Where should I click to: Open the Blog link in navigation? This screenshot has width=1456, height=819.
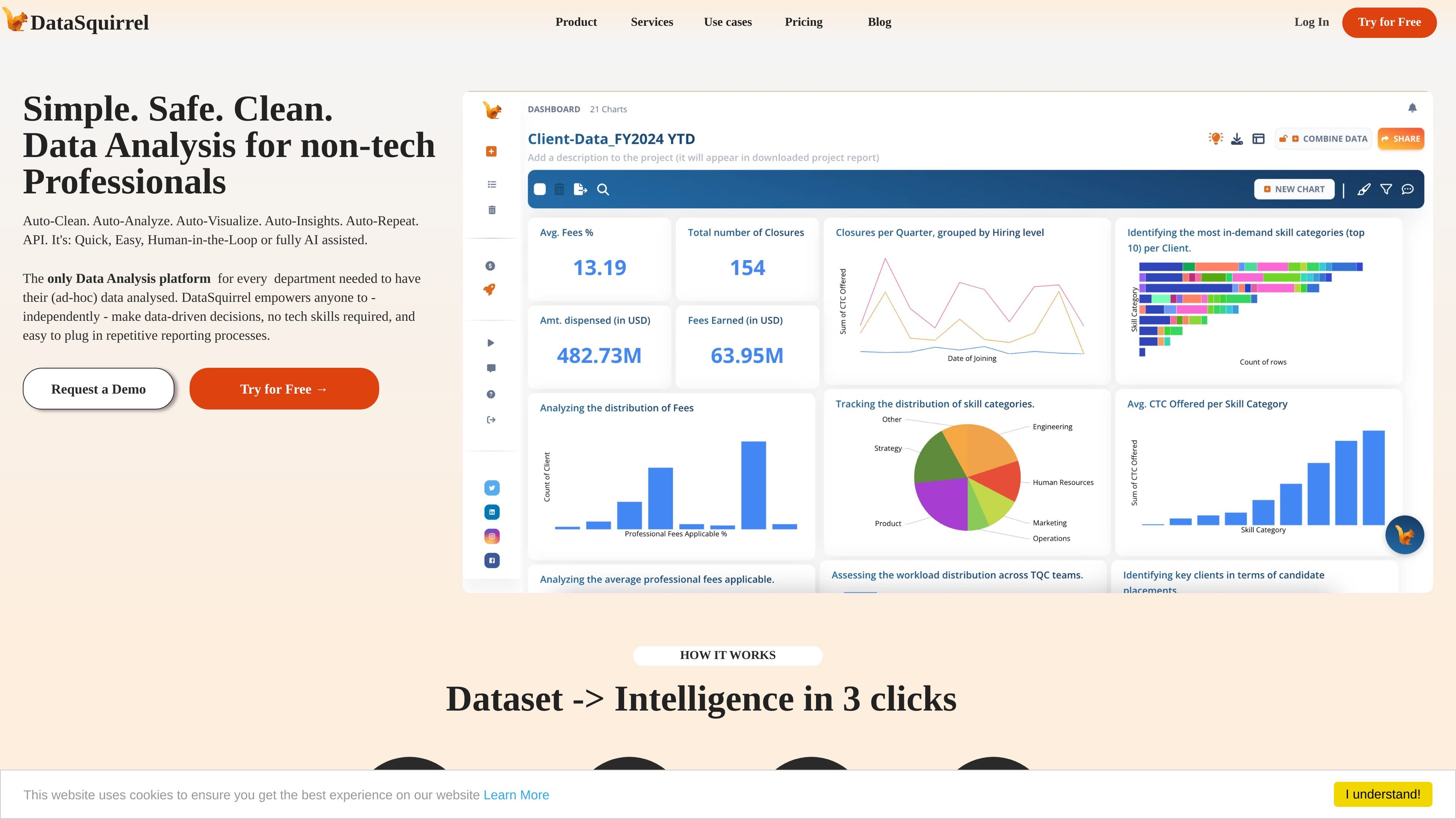click(x=880, y=22)
